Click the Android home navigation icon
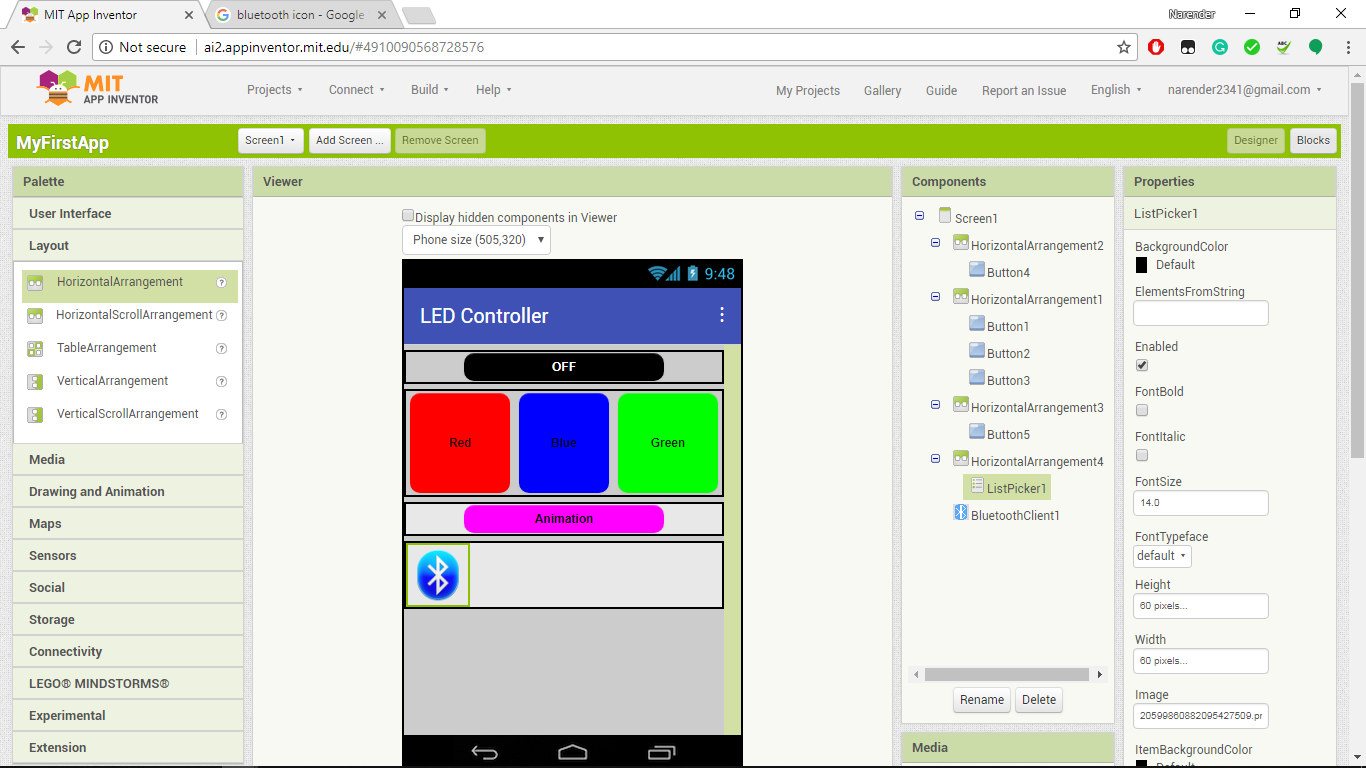Image resolution: width=1366 pixels, height=768 pixels. tap(573, 753)
